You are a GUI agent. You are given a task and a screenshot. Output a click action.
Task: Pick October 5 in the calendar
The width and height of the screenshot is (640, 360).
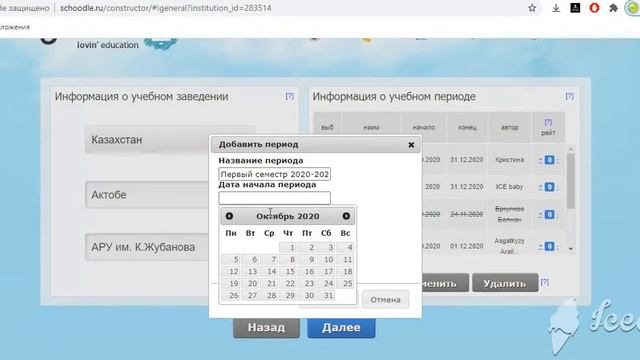pos(231,259)
